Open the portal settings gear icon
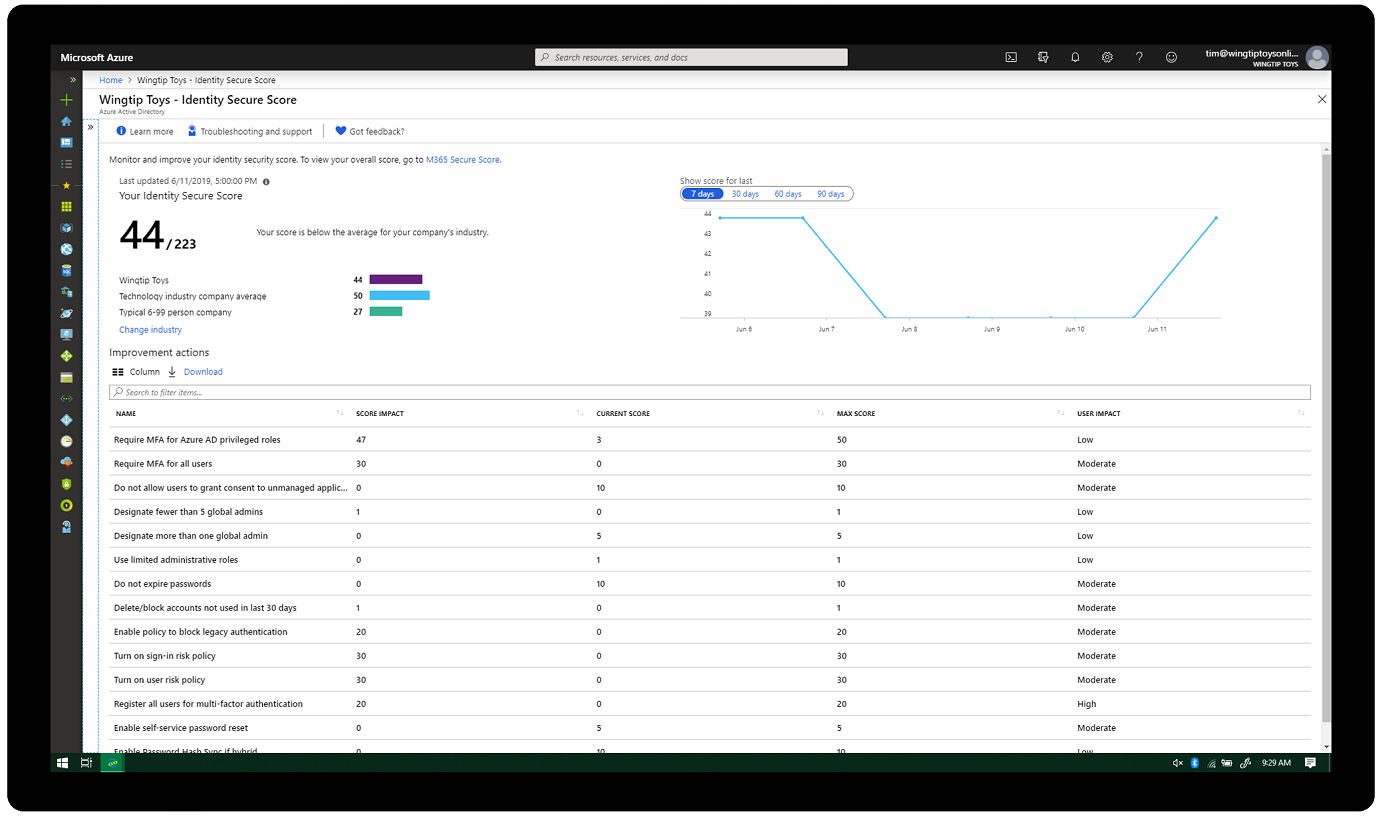 pyautogui.click(x=1107, y=57)
